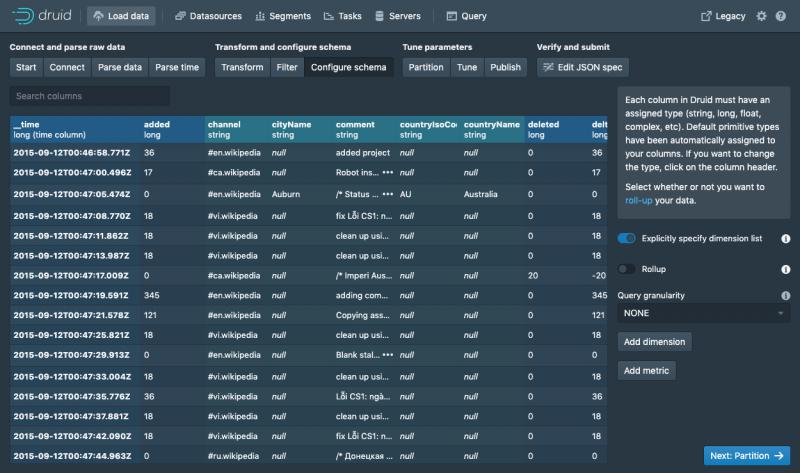Click info icon for Query granularity
The height and width of the screenshot is (473, 800).
point(785,296)
